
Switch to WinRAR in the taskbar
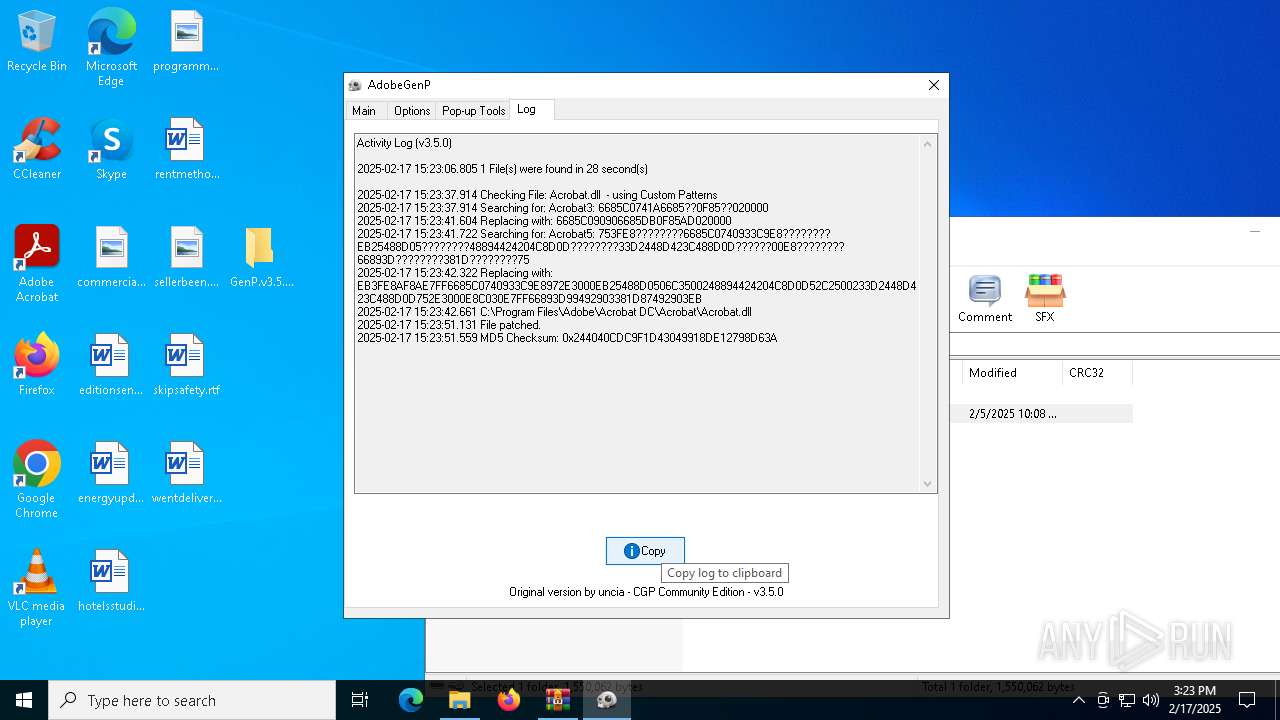558,700
